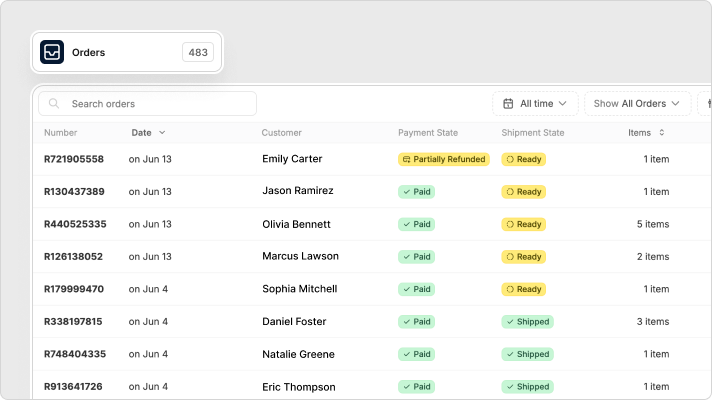Click the Payment State column header
Viewport: 712px width, 400px height.
[x=428, y=133]
